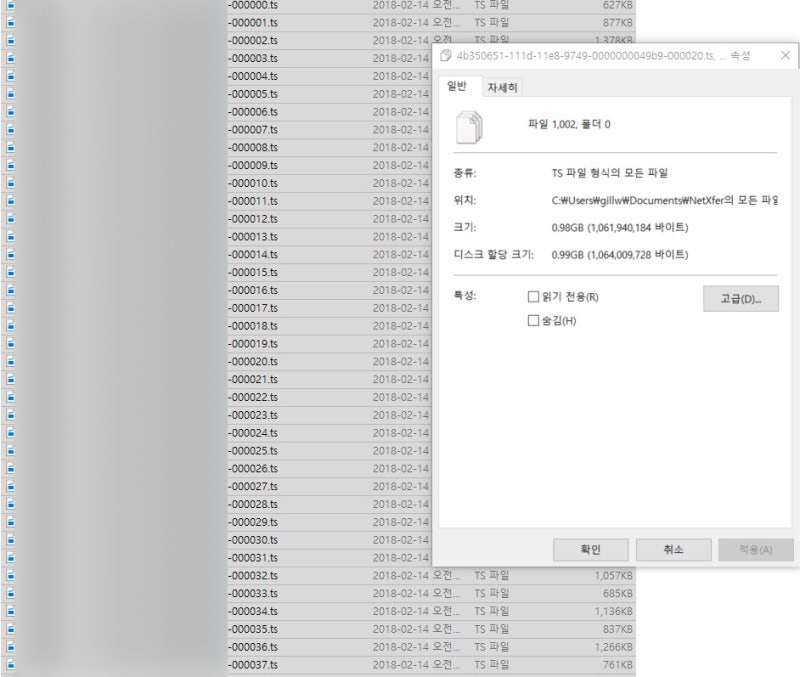
Task: Select file name -000026.ts
Action: click(x=253, y=468)
